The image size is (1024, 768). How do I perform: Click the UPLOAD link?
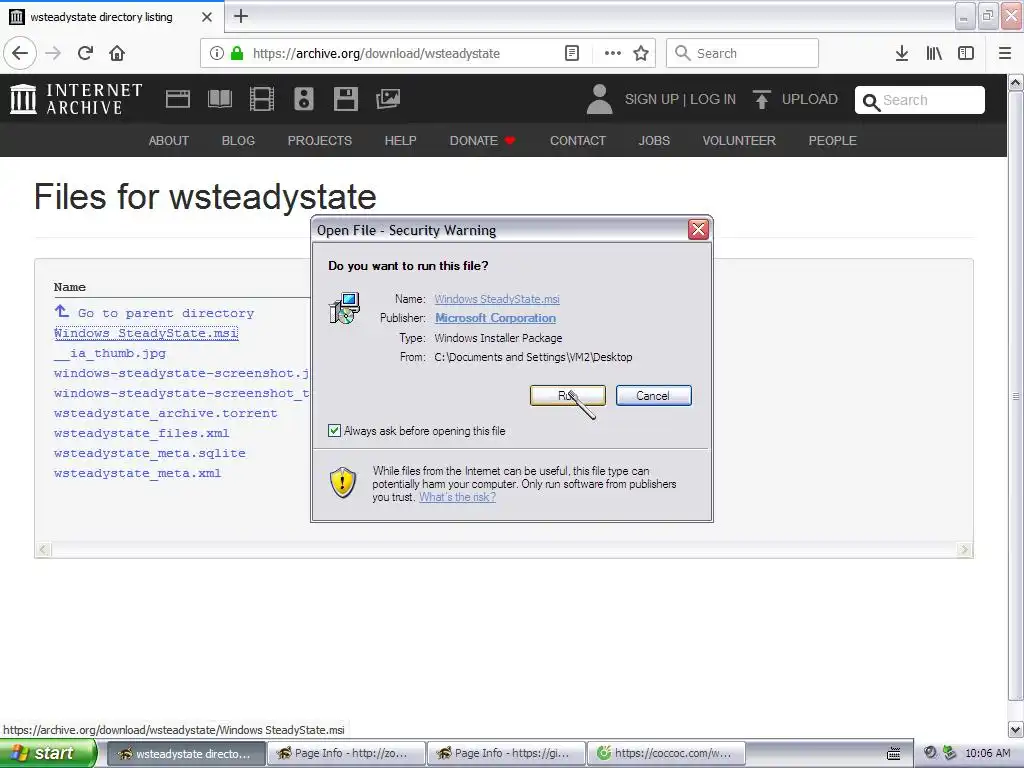click(810, 99)
